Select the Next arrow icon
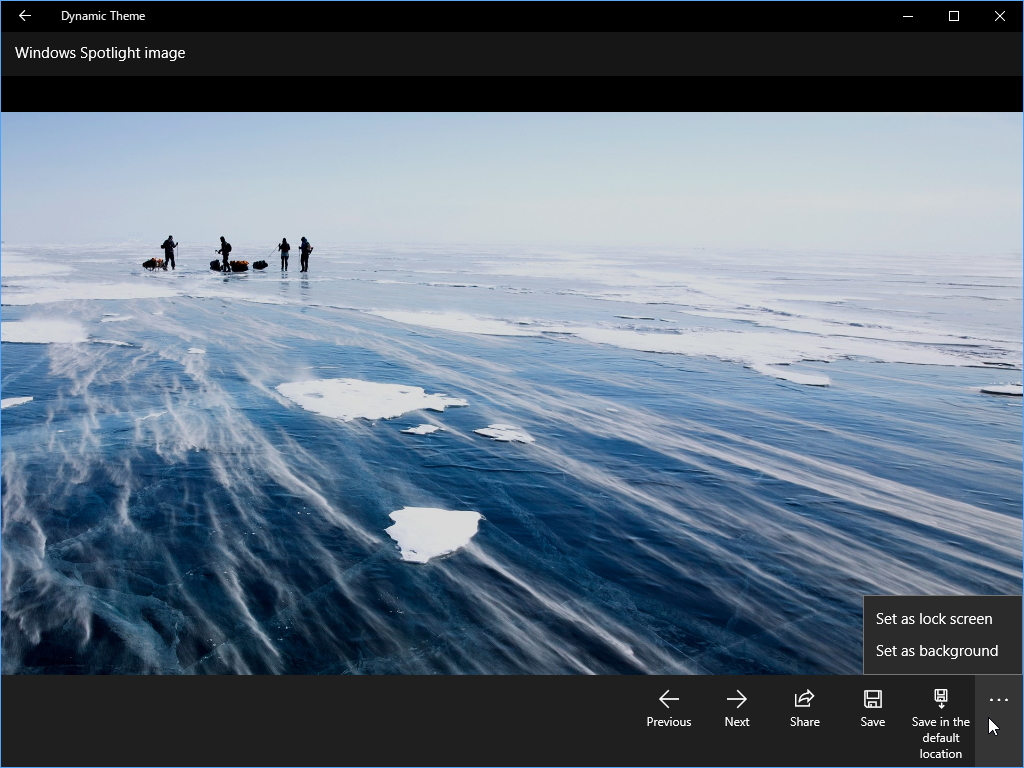The width and height of the screenshot is (1024, 768). pos(736,698)
